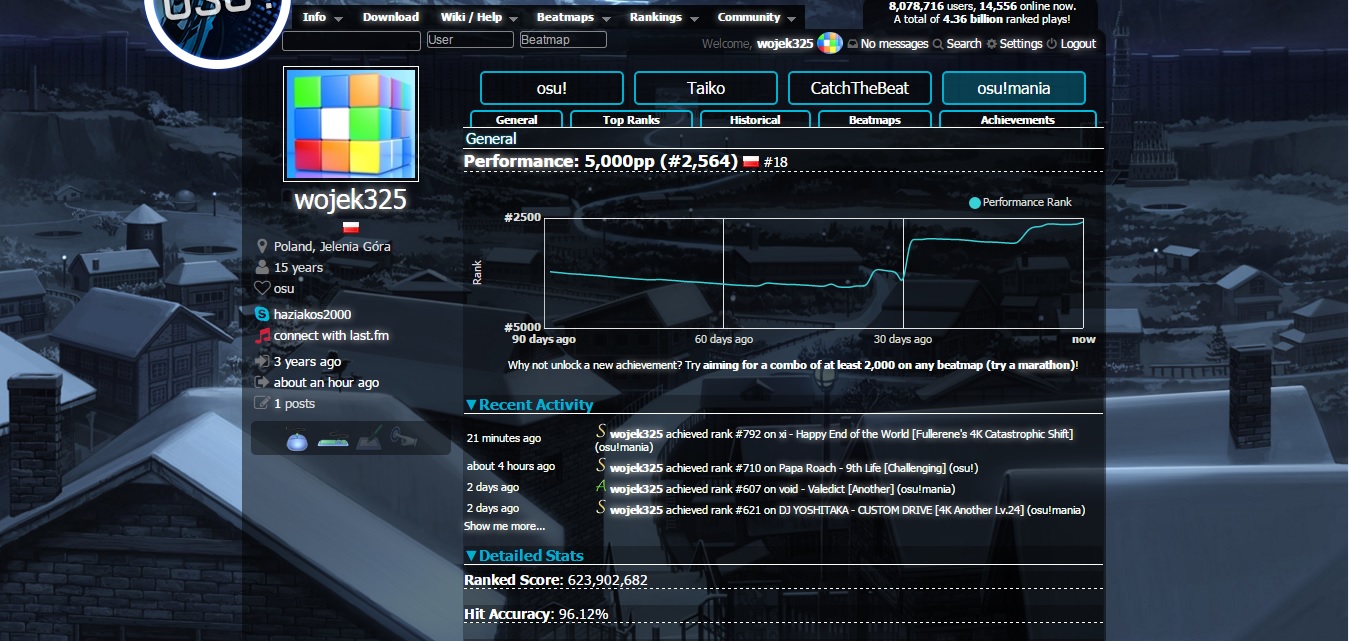The width and height of the screenshot is (1349, 641).
Task: Expand the Rankings dropdown menu
Action: pyautogui.click(x=663, y=18)
